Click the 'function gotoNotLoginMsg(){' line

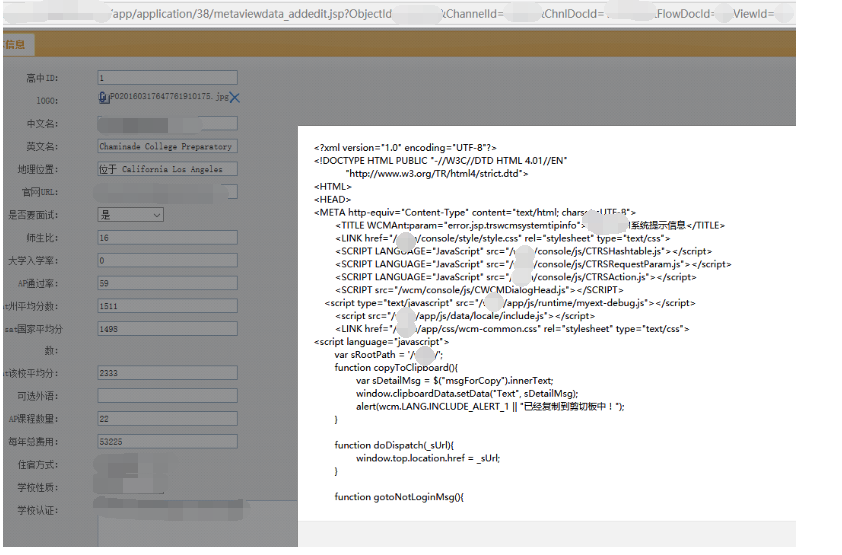coord(399,497)
